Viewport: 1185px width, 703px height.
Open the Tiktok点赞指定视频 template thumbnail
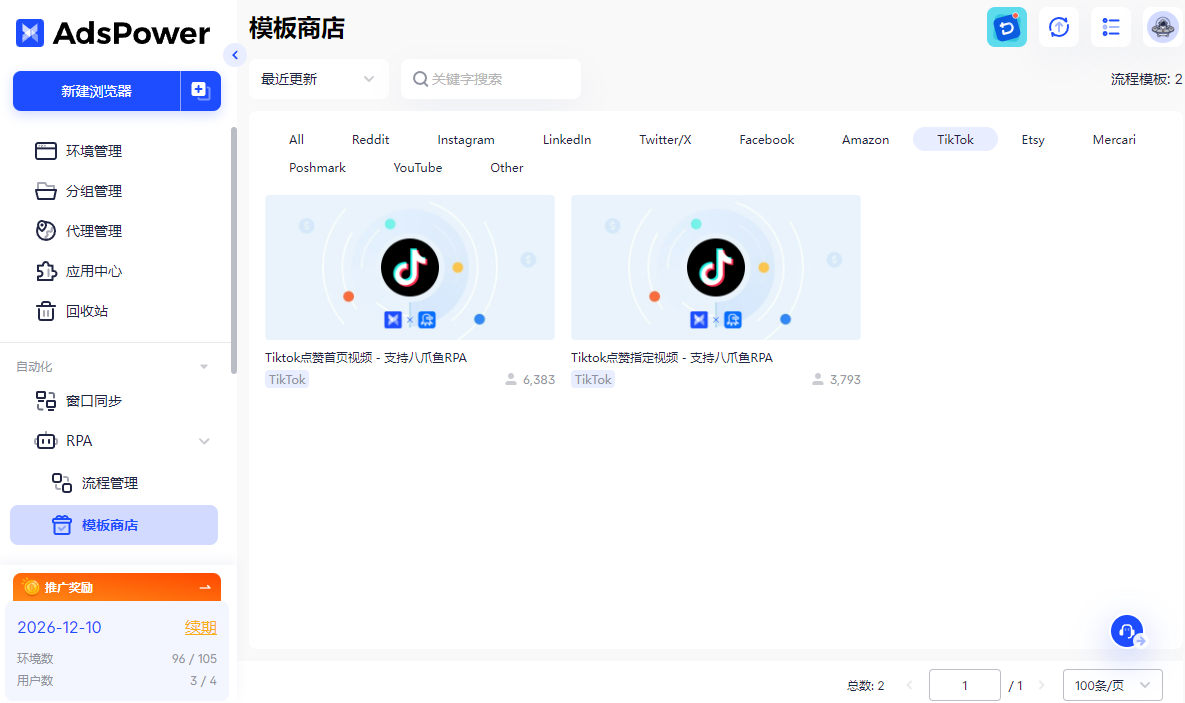[x=716, y=268]
